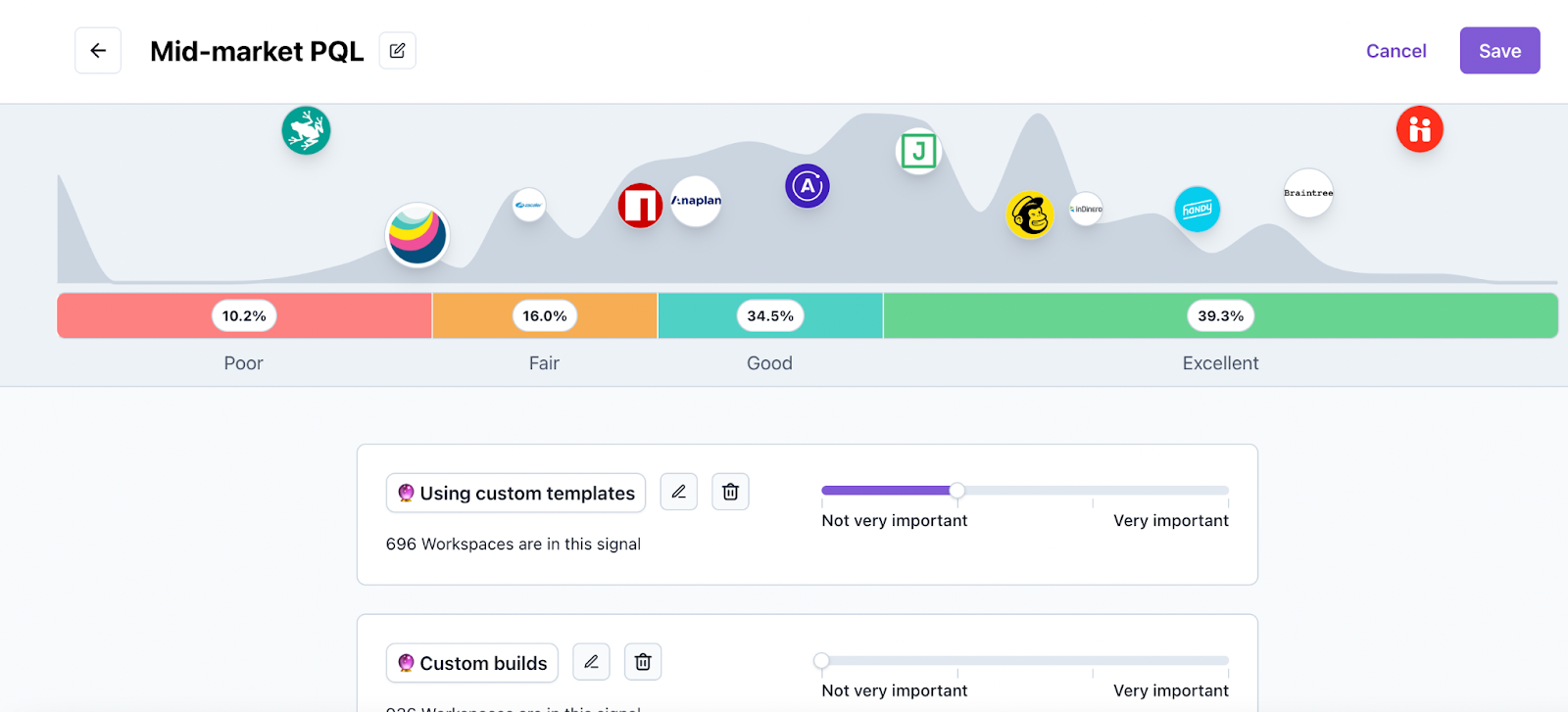Click the green 'J' square logo

coord(918,151)
